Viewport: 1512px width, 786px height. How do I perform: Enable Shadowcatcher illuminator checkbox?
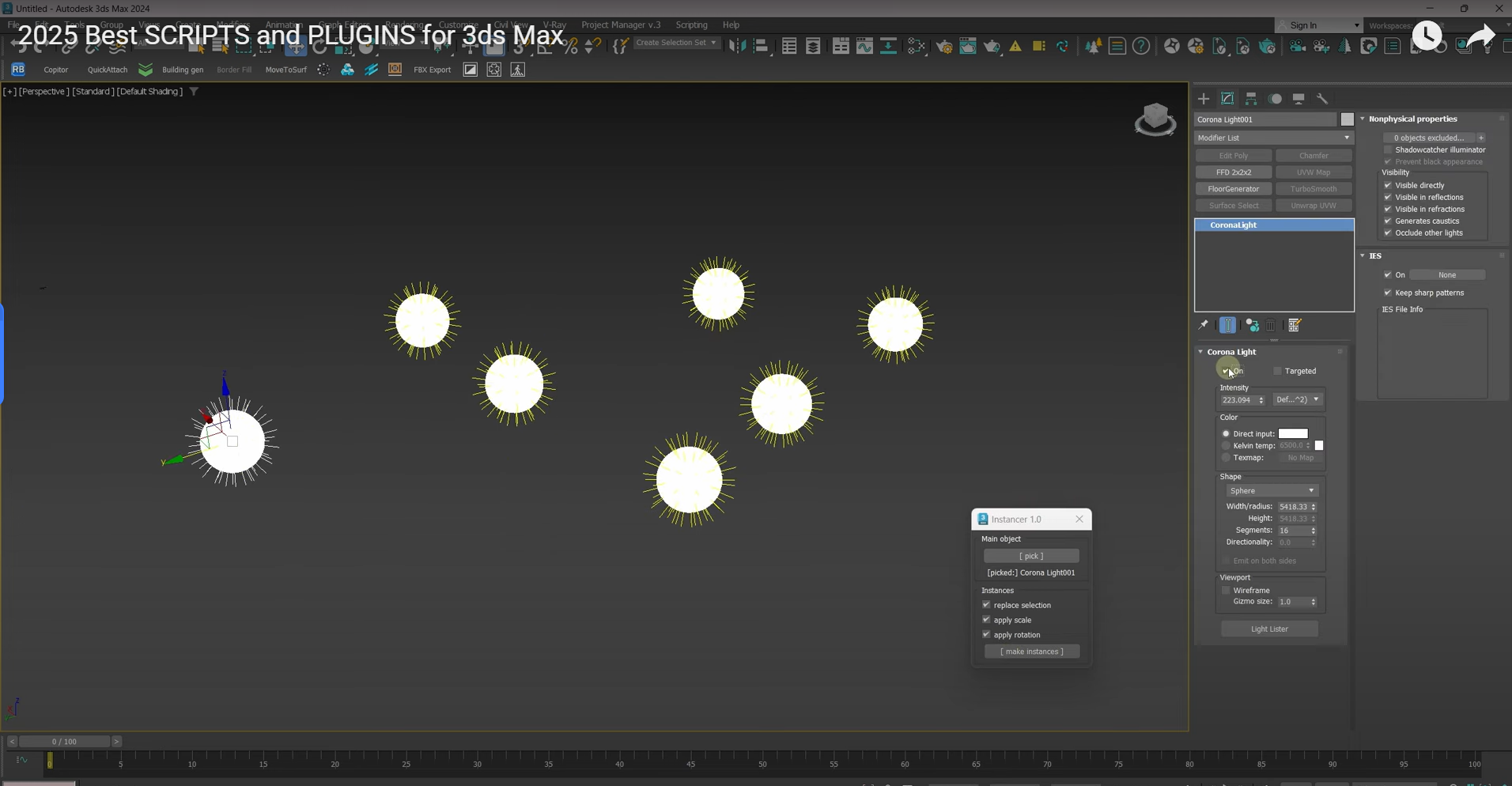coord(1388,149)
